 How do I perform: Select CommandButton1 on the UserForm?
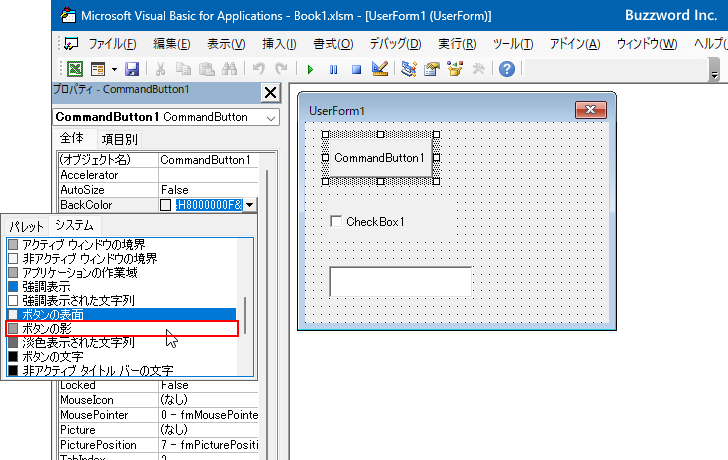380,158
